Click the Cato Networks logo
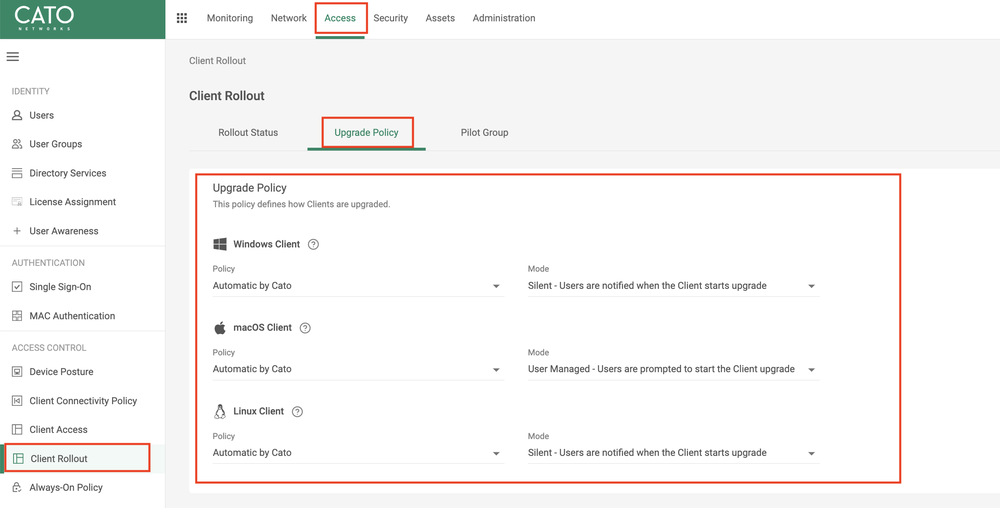 coord(44,19)
